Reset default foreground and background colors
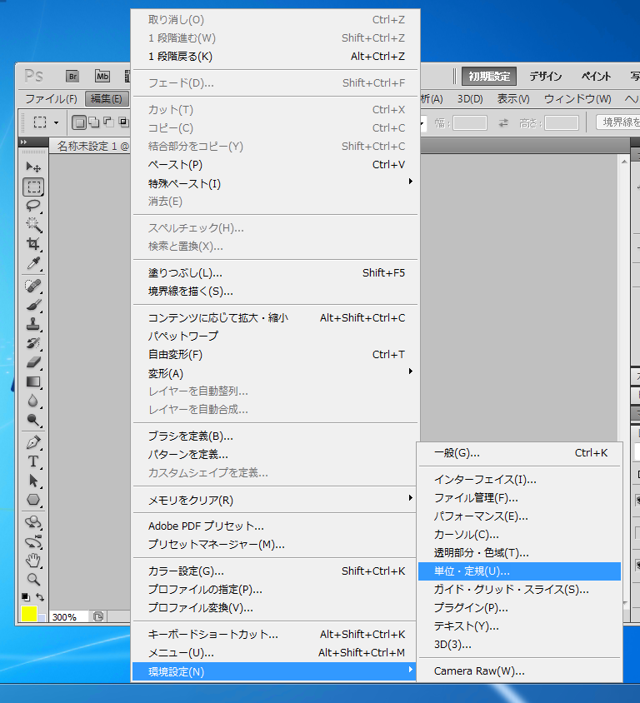 pyautogui.click(x=26, y=597)
